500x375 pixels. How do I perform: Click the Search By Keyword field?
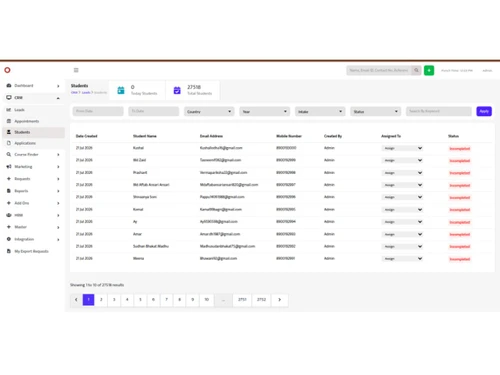pos(439,111)
